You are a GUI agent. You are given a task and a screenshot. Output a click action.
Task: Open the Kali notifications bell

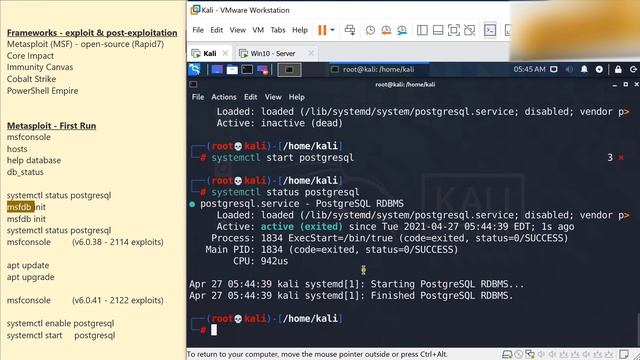(x=584, y=69)
